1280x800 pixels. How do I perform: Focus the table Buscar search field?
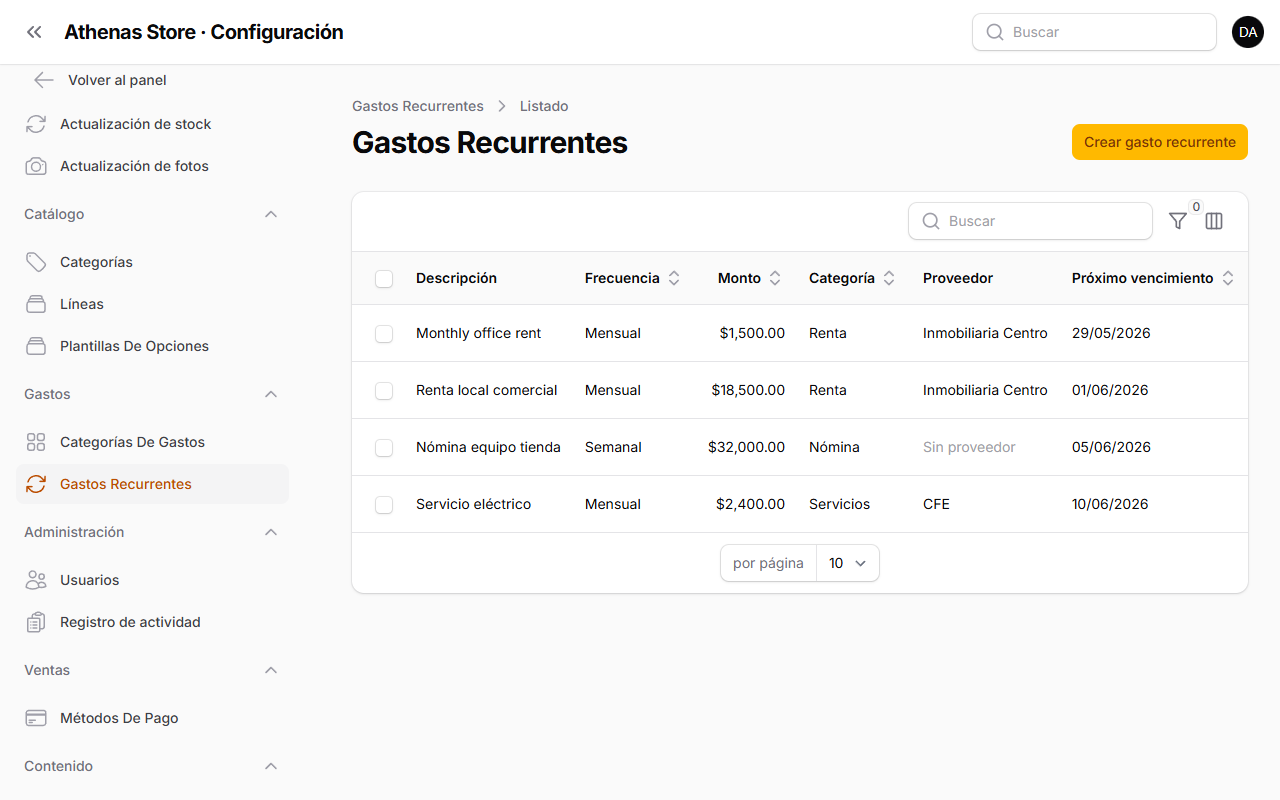pyautogui.click(x=1030, y=221)
